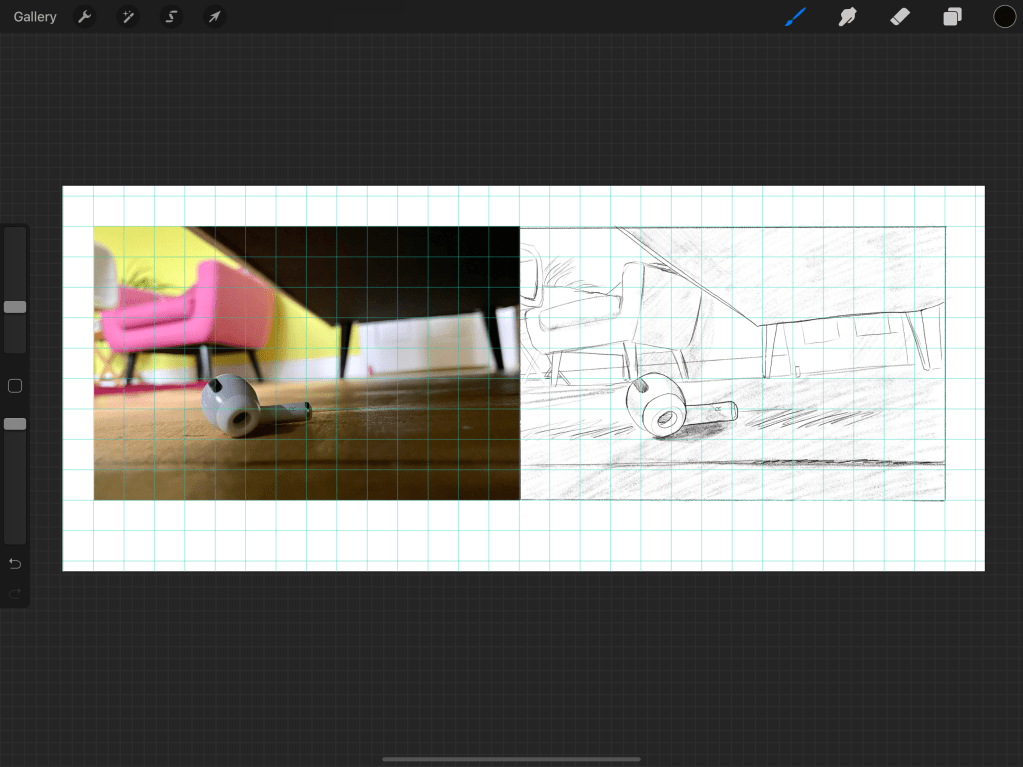The height and width of the screenshot is (767, 1023).
Task: Click the redo arrow in sidebar
Action: click(15, 594)
